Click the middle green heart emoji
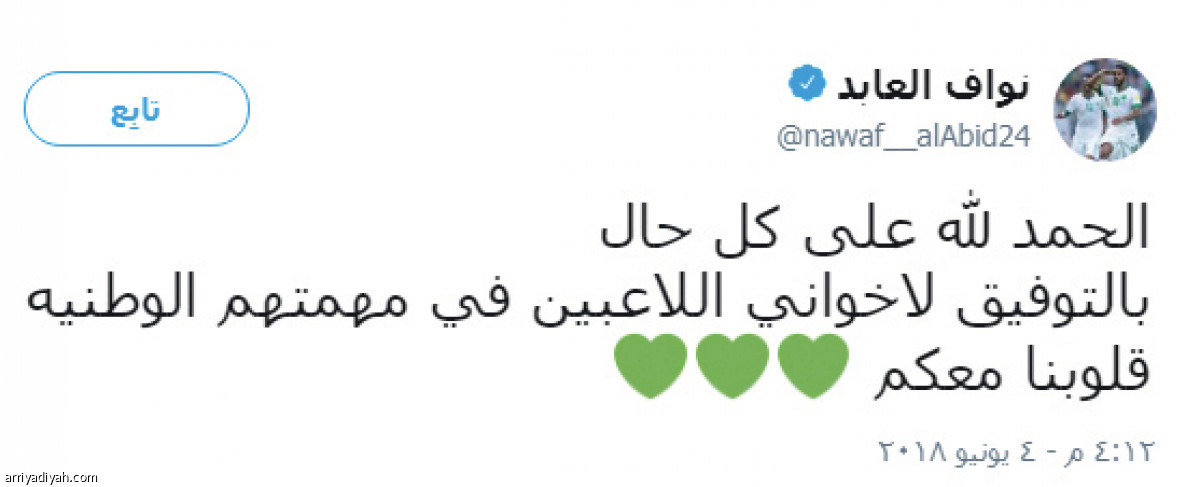Viewport: 1200px width, 487px height. coord(730,367)
